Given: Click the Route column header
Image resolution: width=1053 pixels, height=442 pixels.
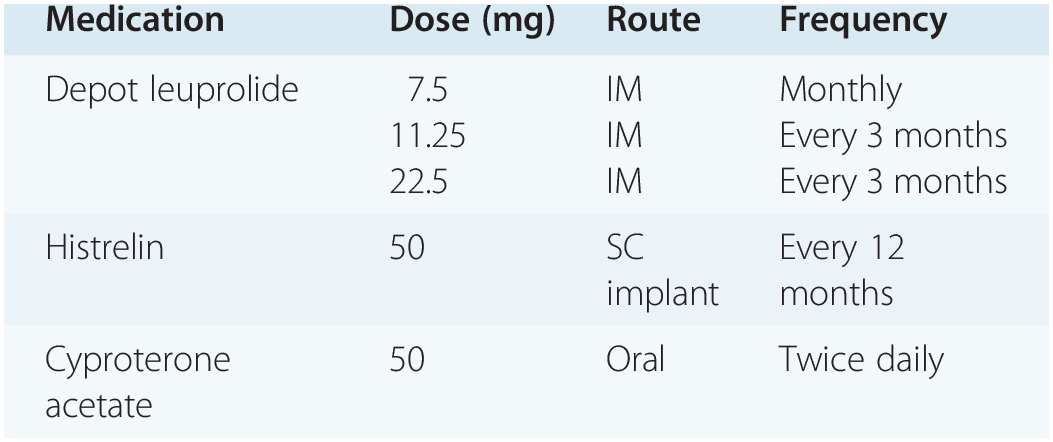Looking at the screenshot, I should (655, 21).
